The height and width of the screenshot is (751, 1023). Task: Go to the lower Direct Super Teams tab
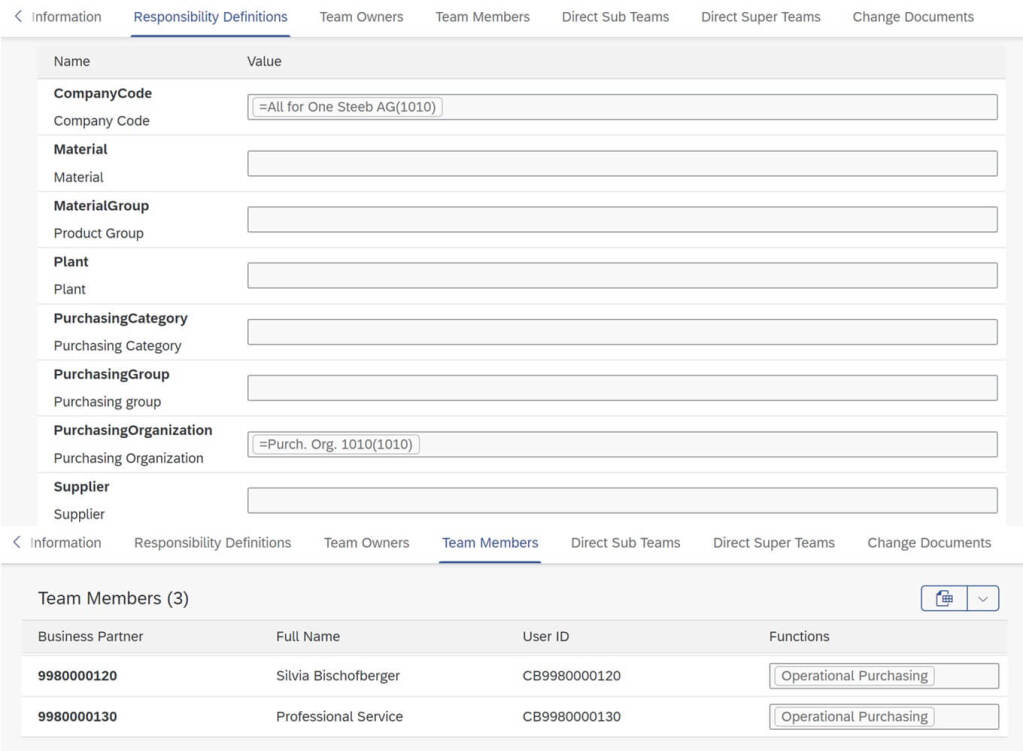773,543
